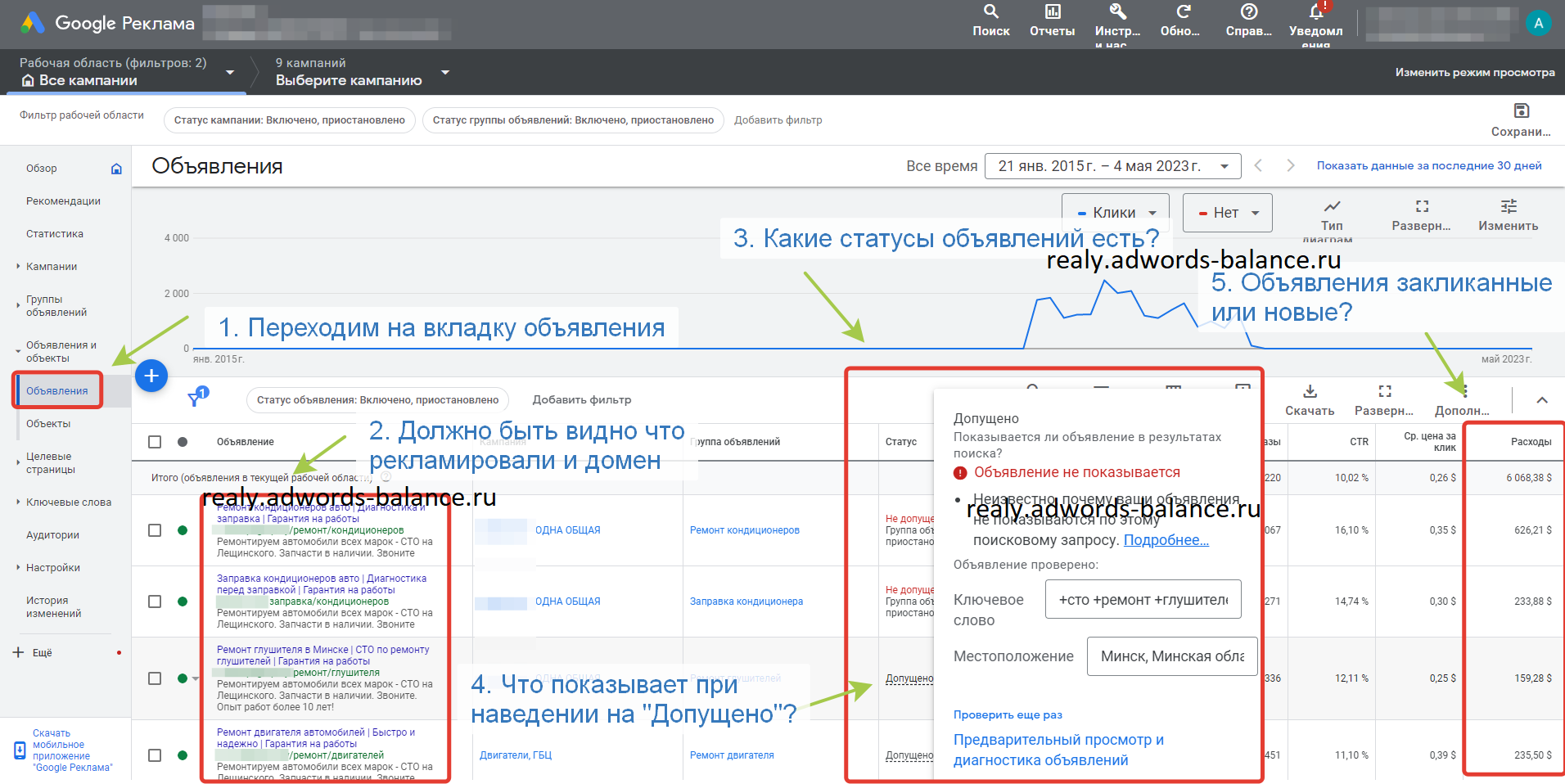Open Tools and settings wrench icon
Screen dimensions: 1565x784
point(1117,12)
